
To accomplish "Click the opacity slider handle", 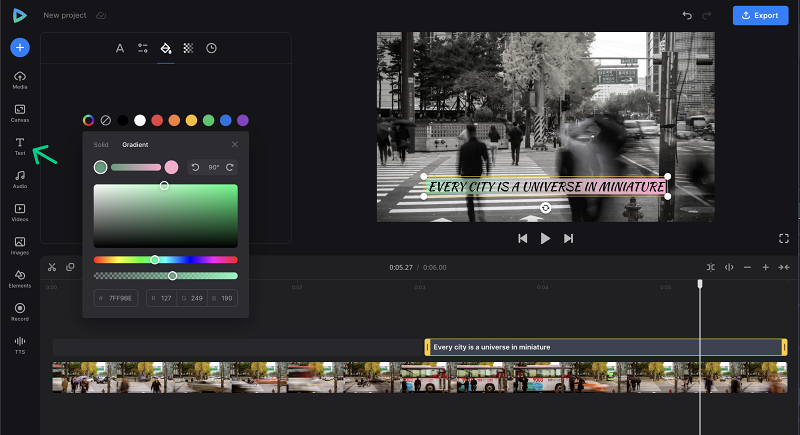I will coord(172,276).
